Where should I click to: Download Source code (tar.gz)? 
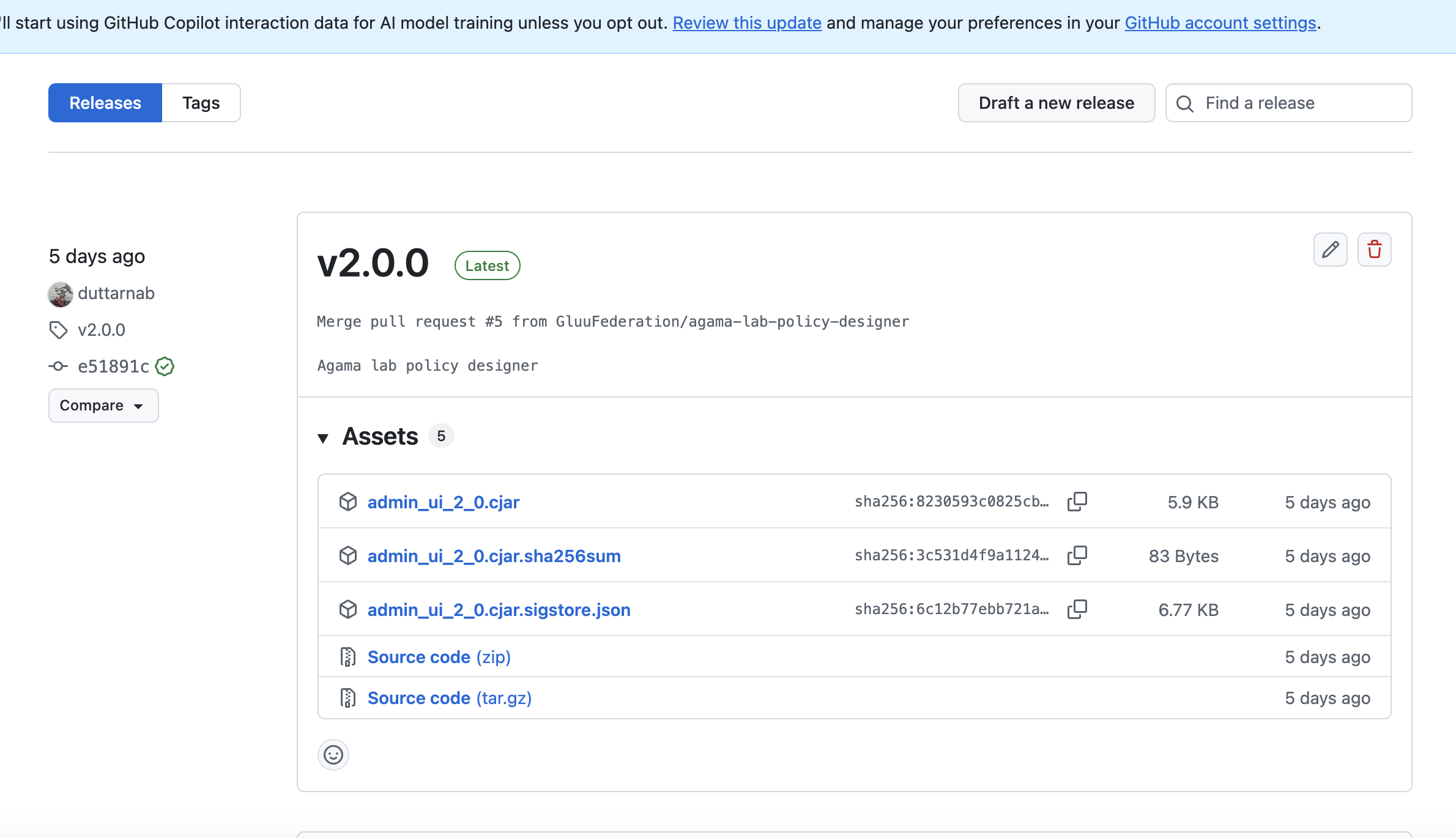[x=449, y=698]
